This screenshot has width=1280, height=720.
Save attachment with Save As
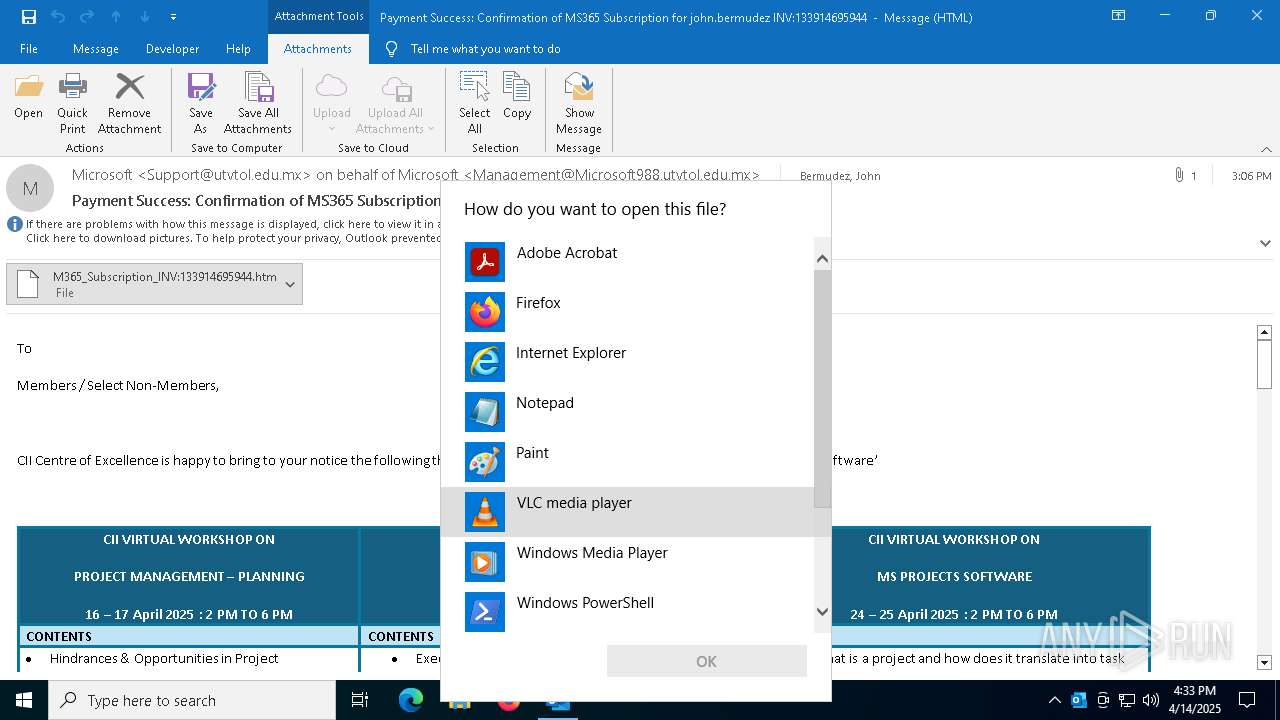tap(200, 103)
